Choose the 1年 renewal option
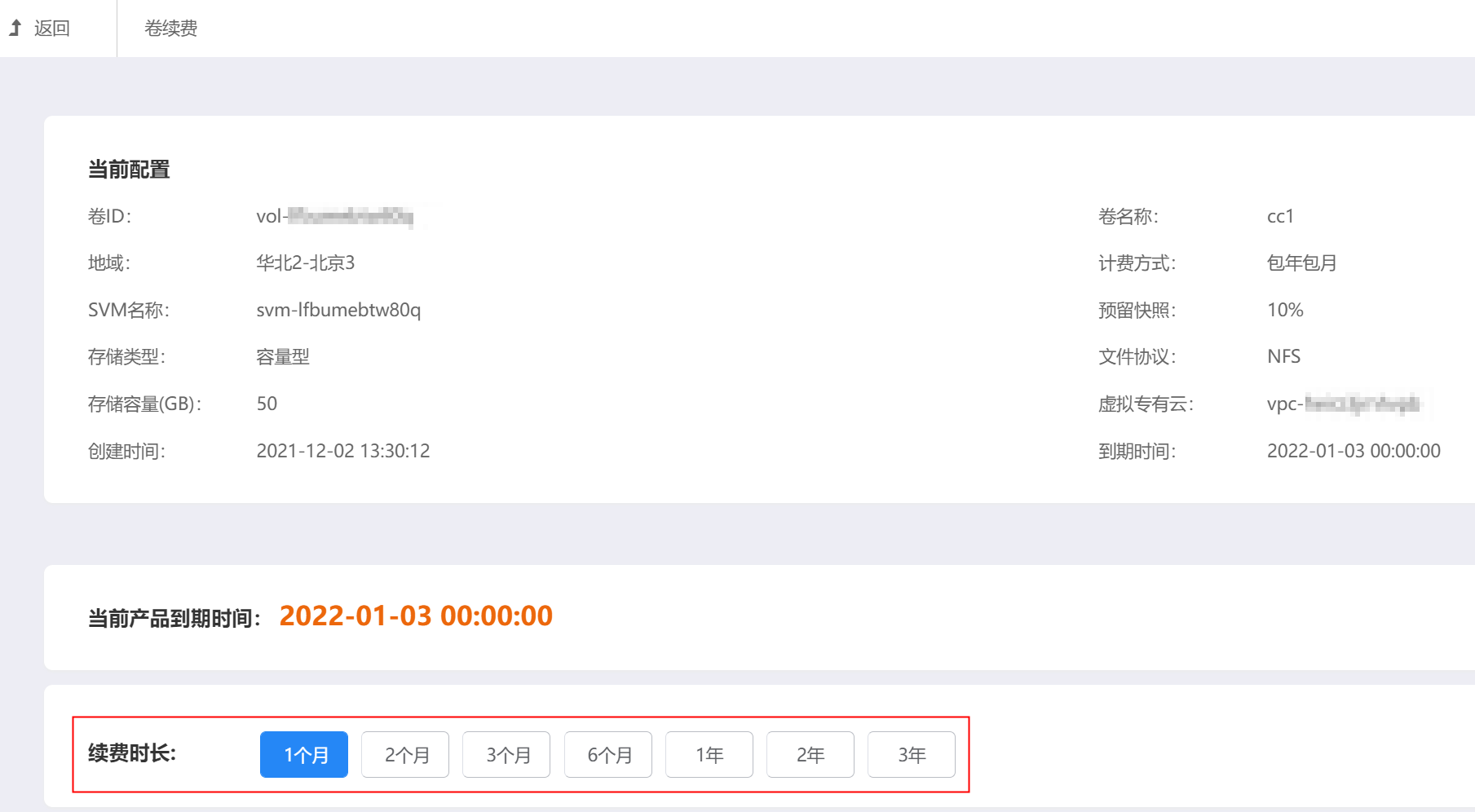 [x=709, y=755]
